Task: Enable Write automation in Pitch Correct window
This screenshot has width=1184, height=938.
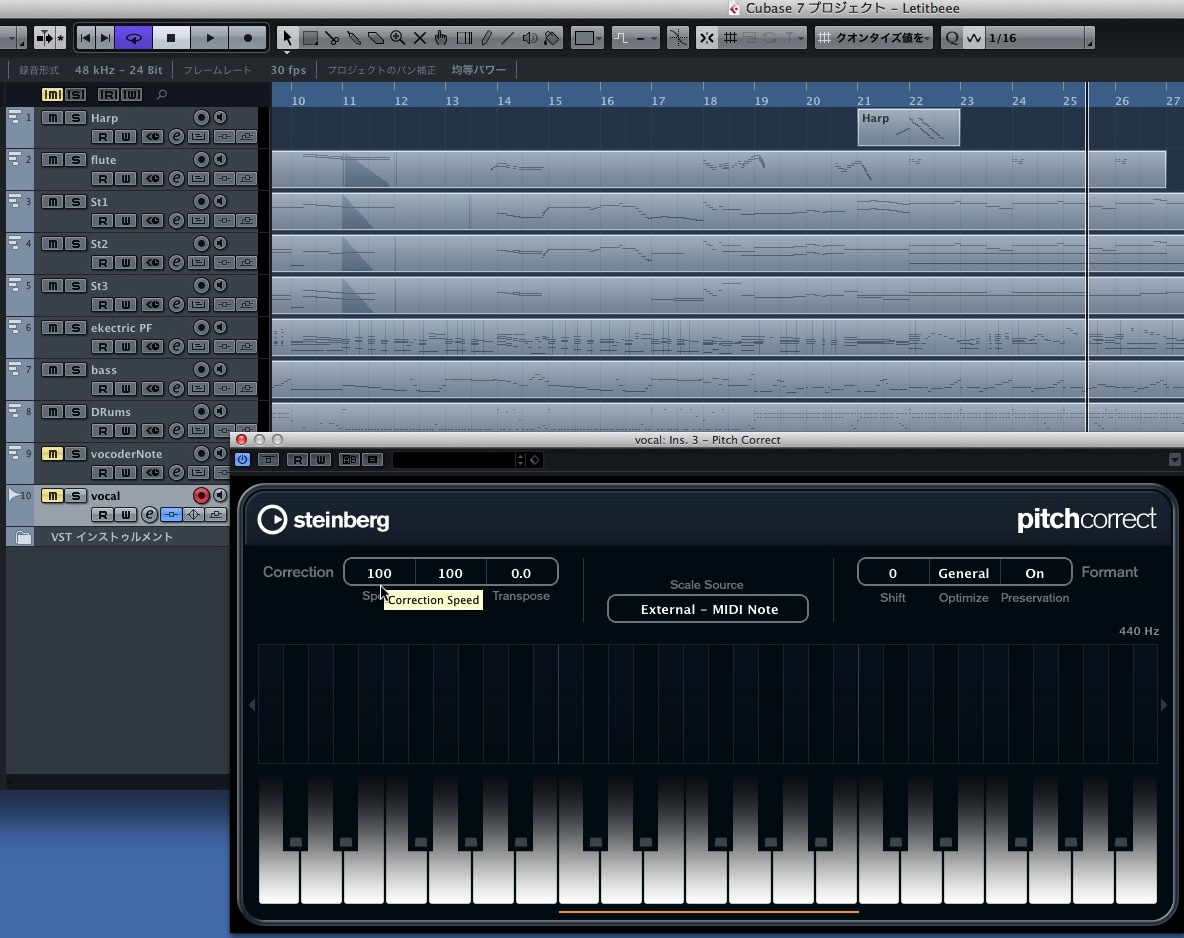Action: pos(321,459)
